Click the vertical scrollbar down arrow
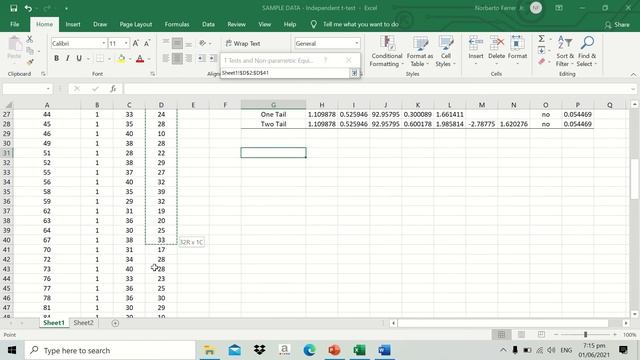Viewport: 640px width, 360px height. [635, 314]
